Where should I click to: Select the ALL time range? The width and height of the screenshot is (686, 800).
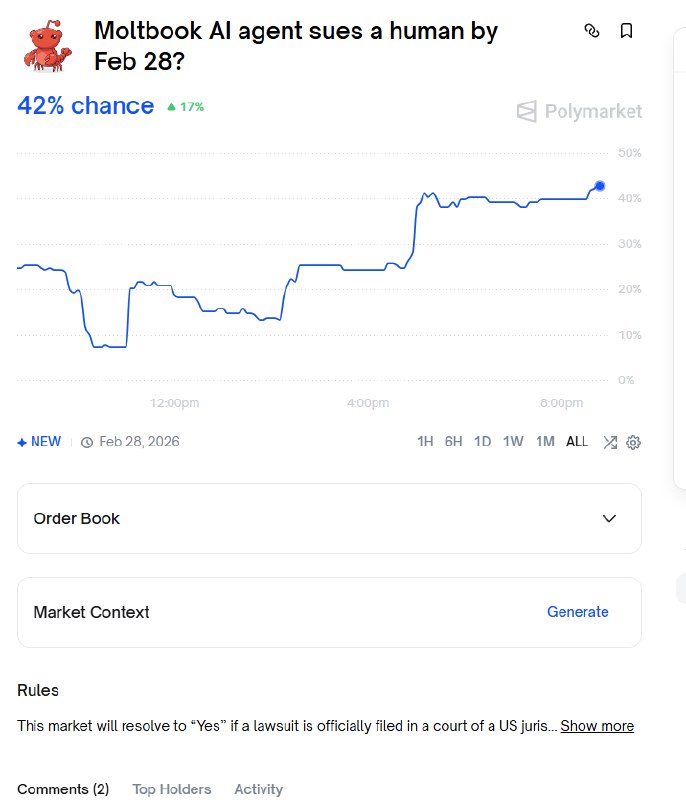[x=577, y=442]
